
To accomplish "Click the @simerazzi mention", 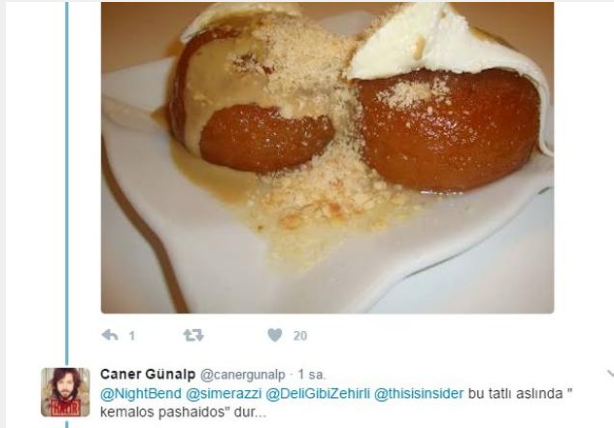I will coord(224,394).
